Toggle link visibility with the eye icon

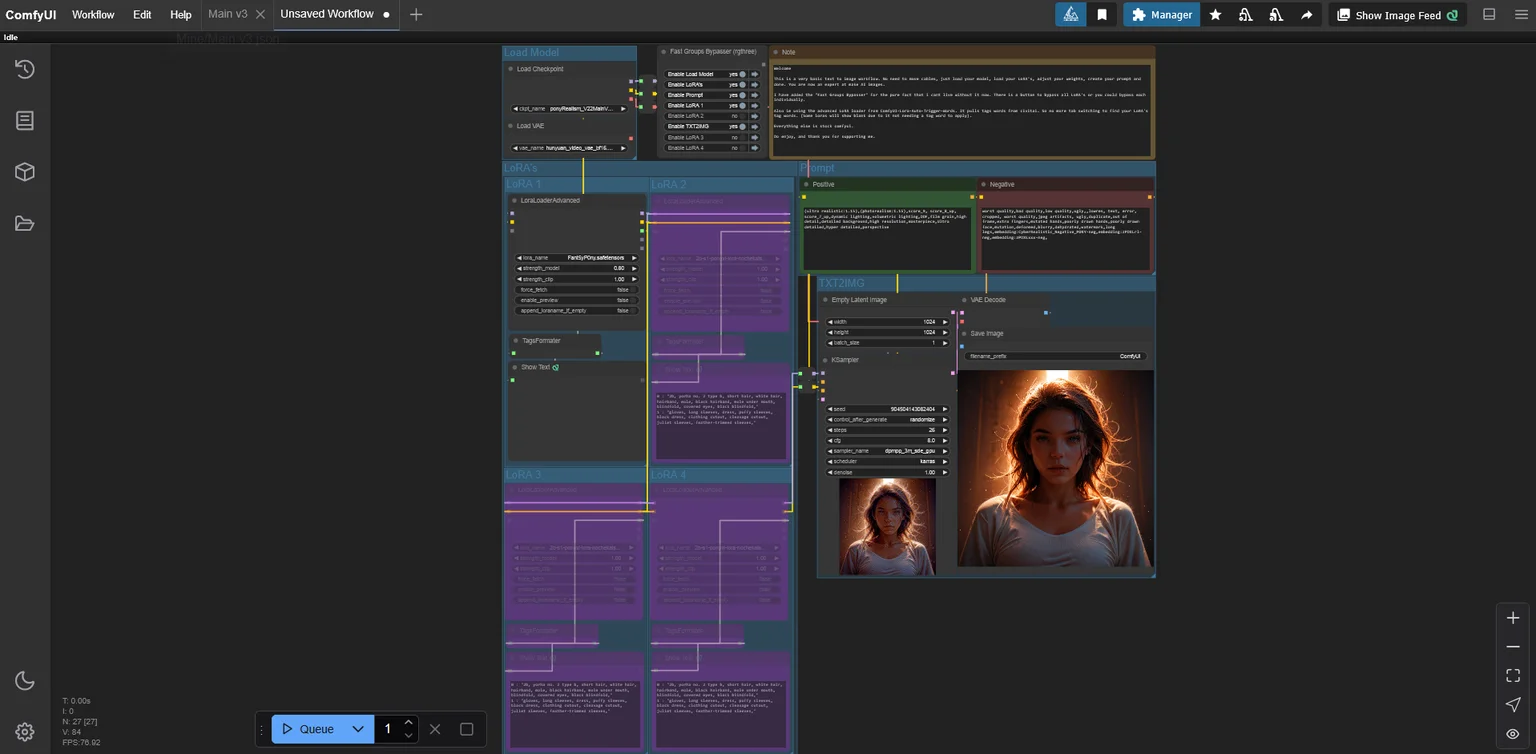coord(1513,734)
